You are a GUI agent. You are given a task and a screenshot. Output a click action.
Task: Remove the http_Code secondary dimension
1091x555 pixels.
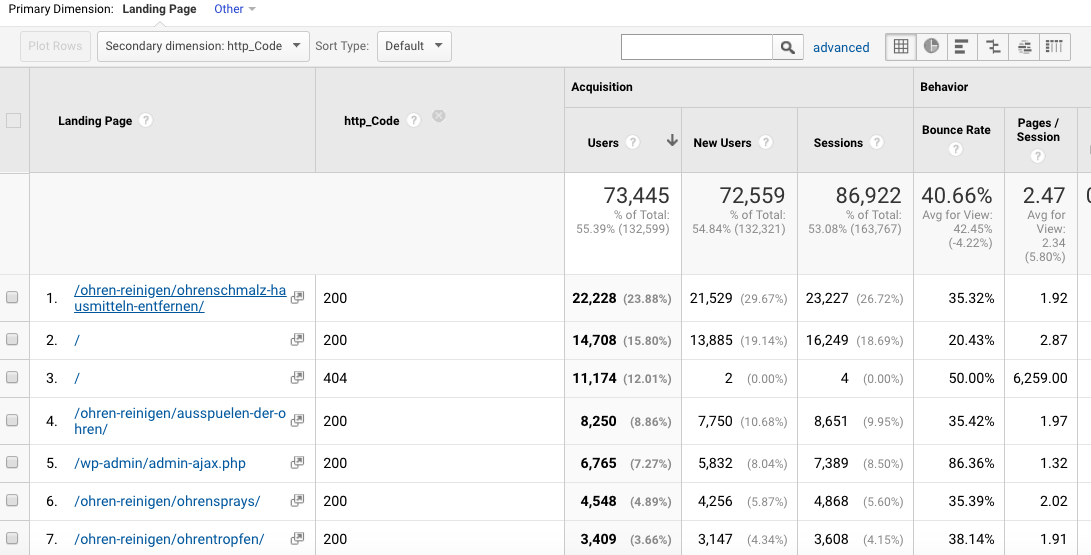point(438,117)
